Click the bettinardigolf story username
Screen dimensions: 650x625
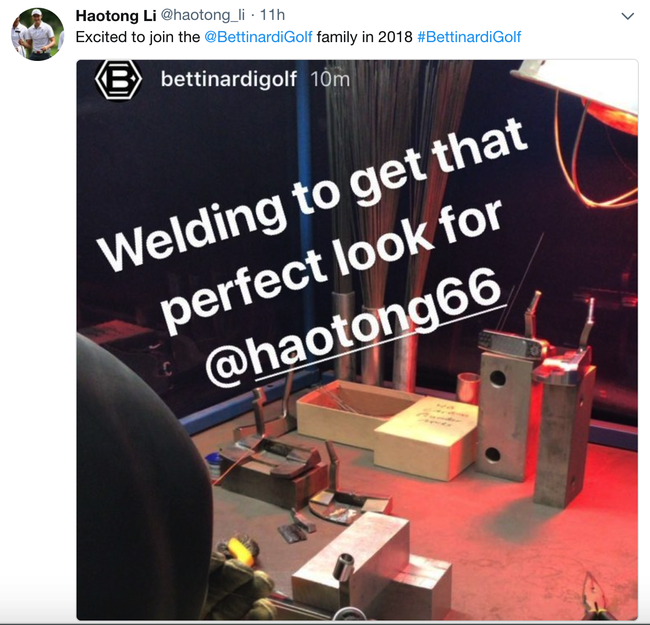[x=229, y=79]
